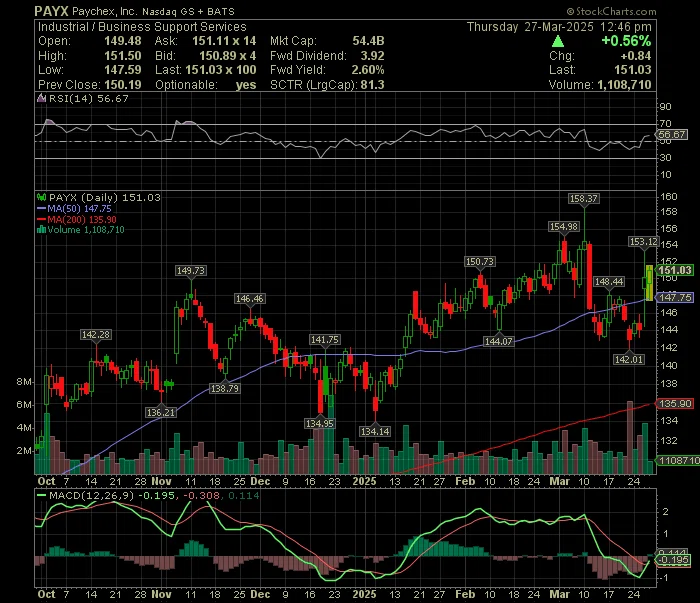The image size is (700, 603).
Task: Click the MA(50) blue legend line
Action: point(41,208)
